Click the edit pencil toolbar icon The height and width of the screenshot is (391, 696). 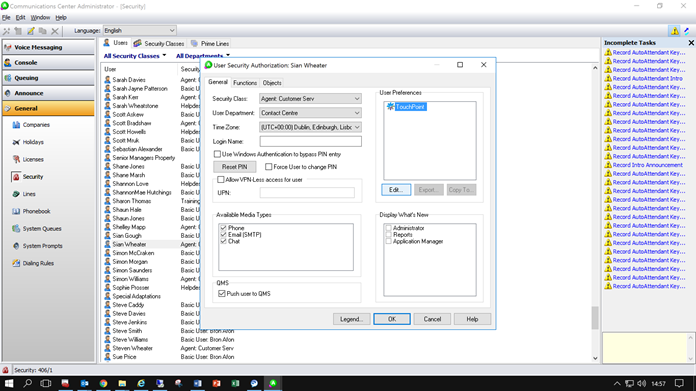(31, 31)
